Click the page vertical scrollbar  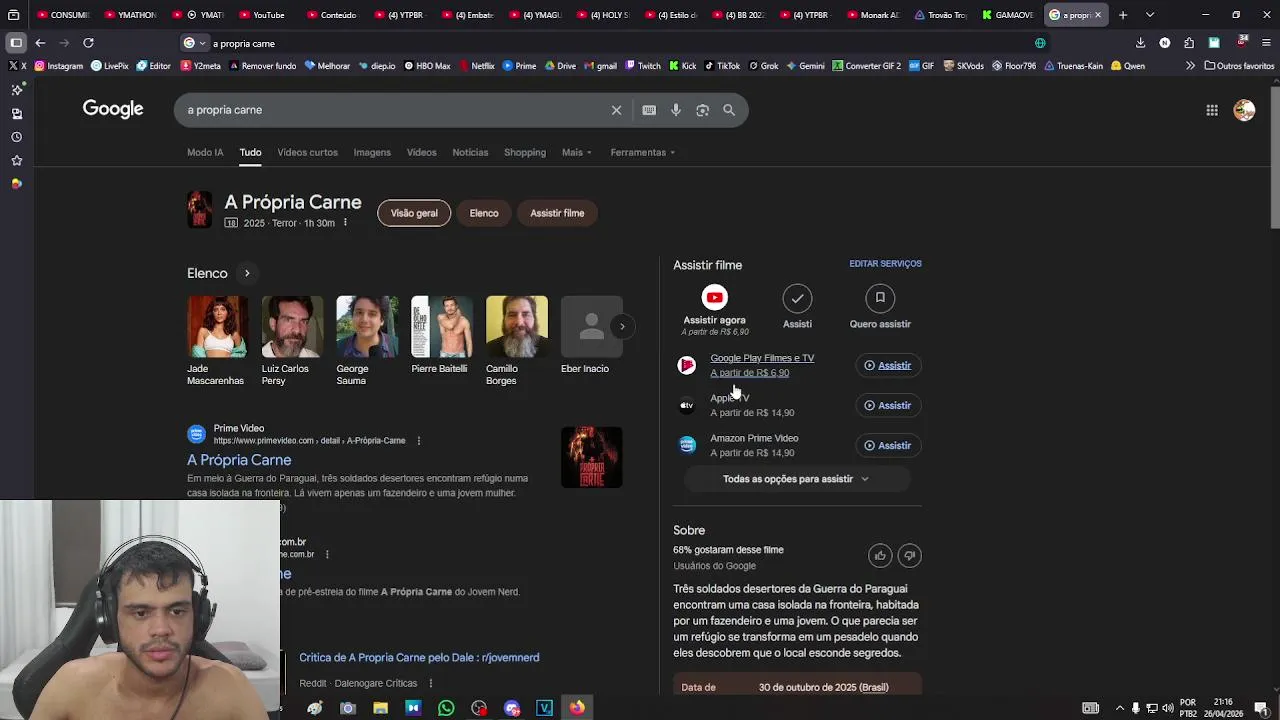(1274, 160)
